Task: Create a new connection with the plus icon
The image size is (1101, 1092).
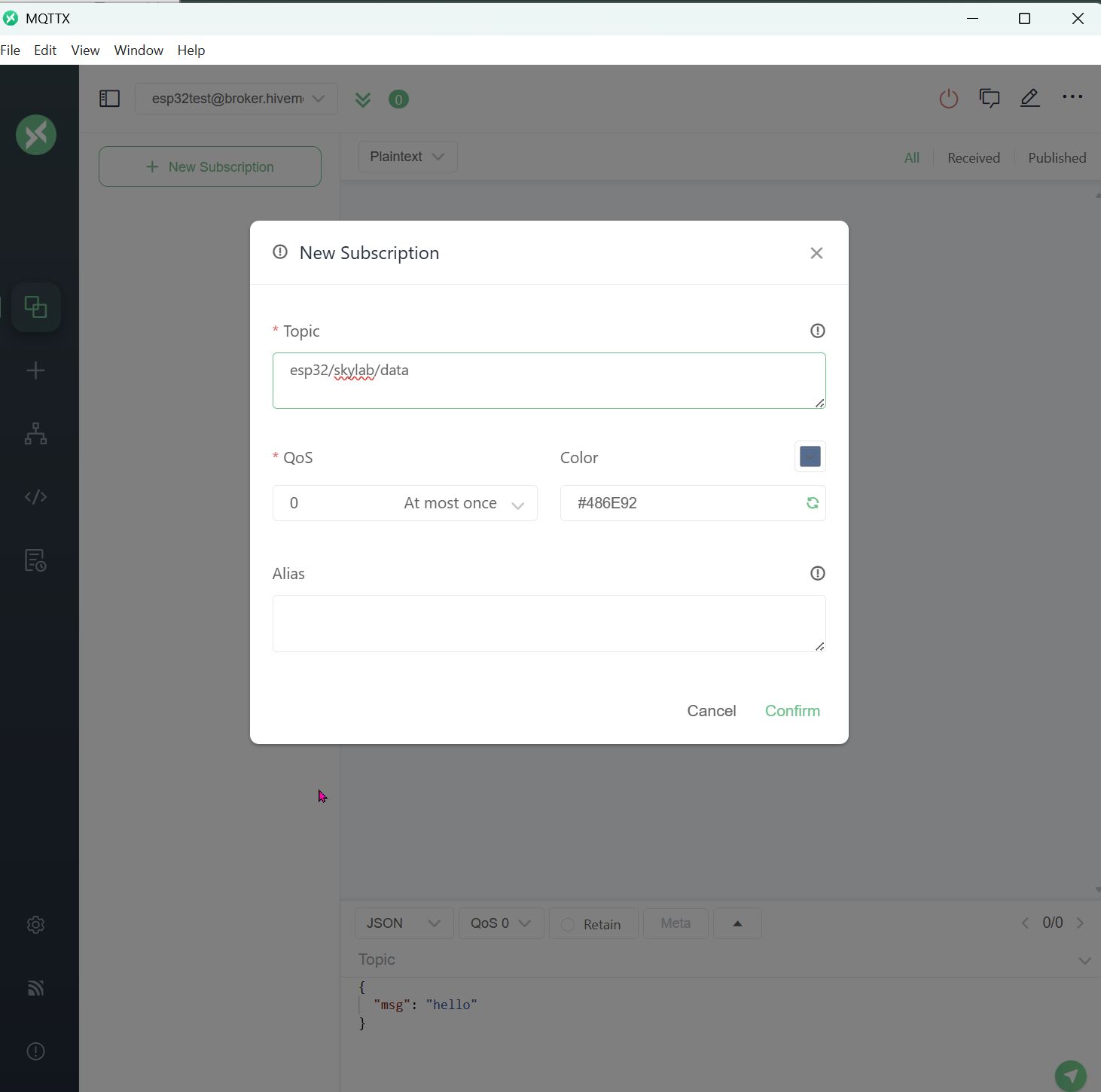Action: point(35,371)
